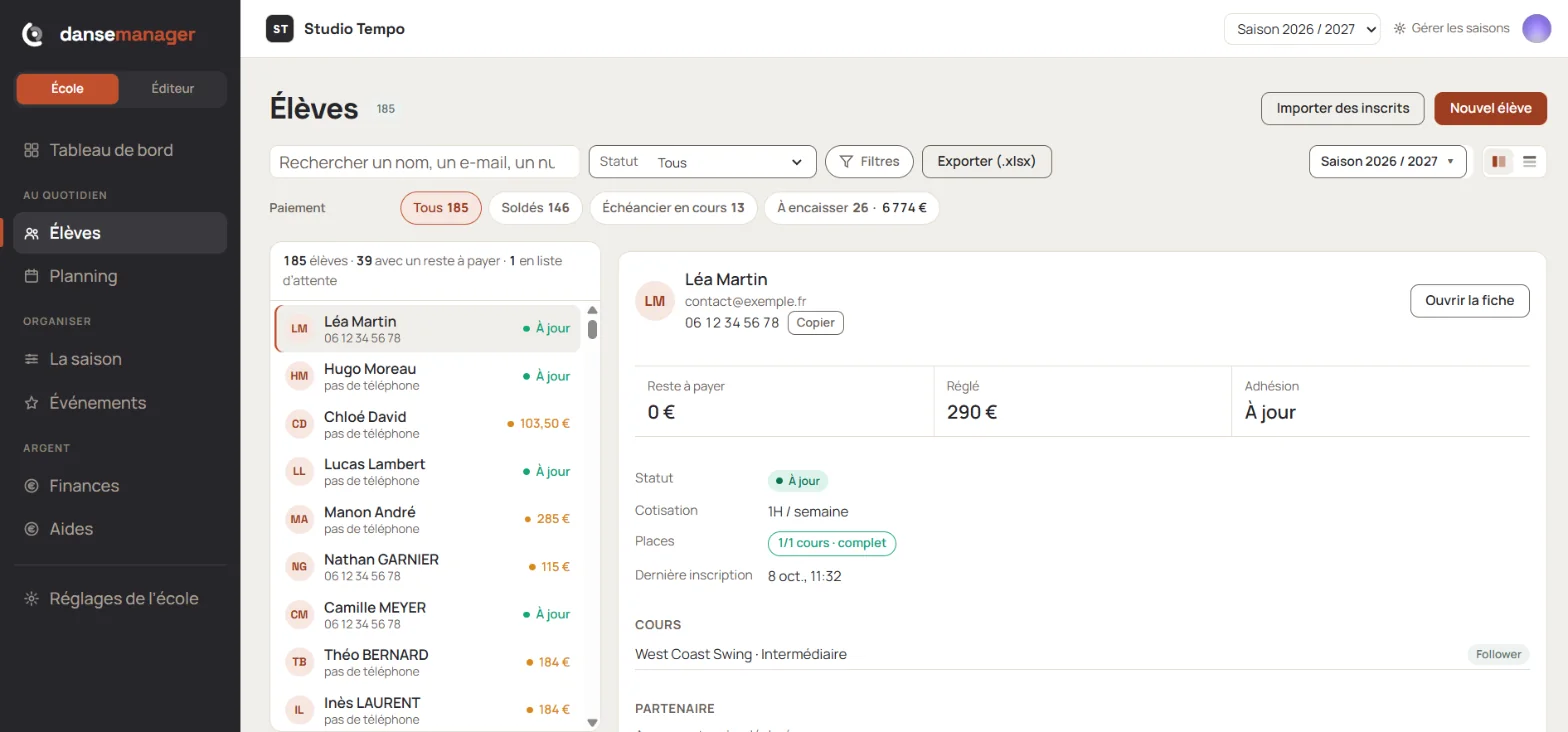Click the LM avatar in detail panel
Viewport: 1568px width, 732px height.
pyautogui.click(x=655, y=301)
